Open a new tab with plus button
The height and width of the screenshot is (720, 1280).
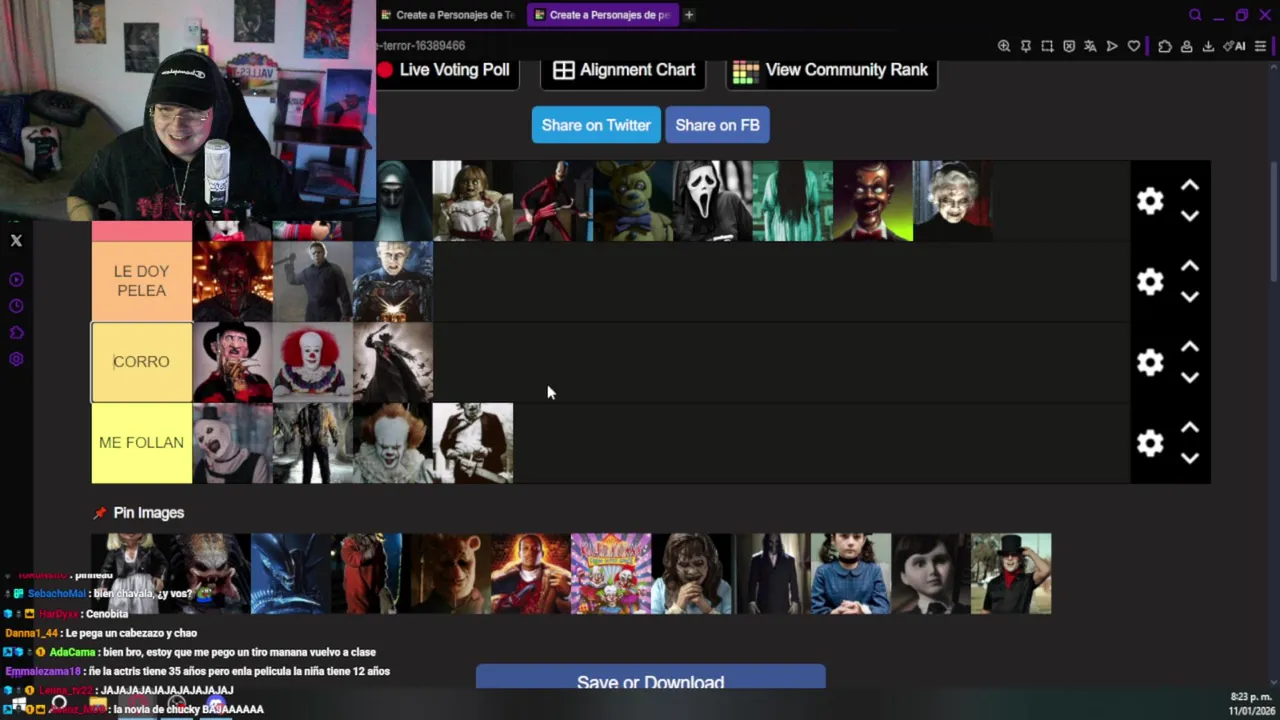(689, 15)
